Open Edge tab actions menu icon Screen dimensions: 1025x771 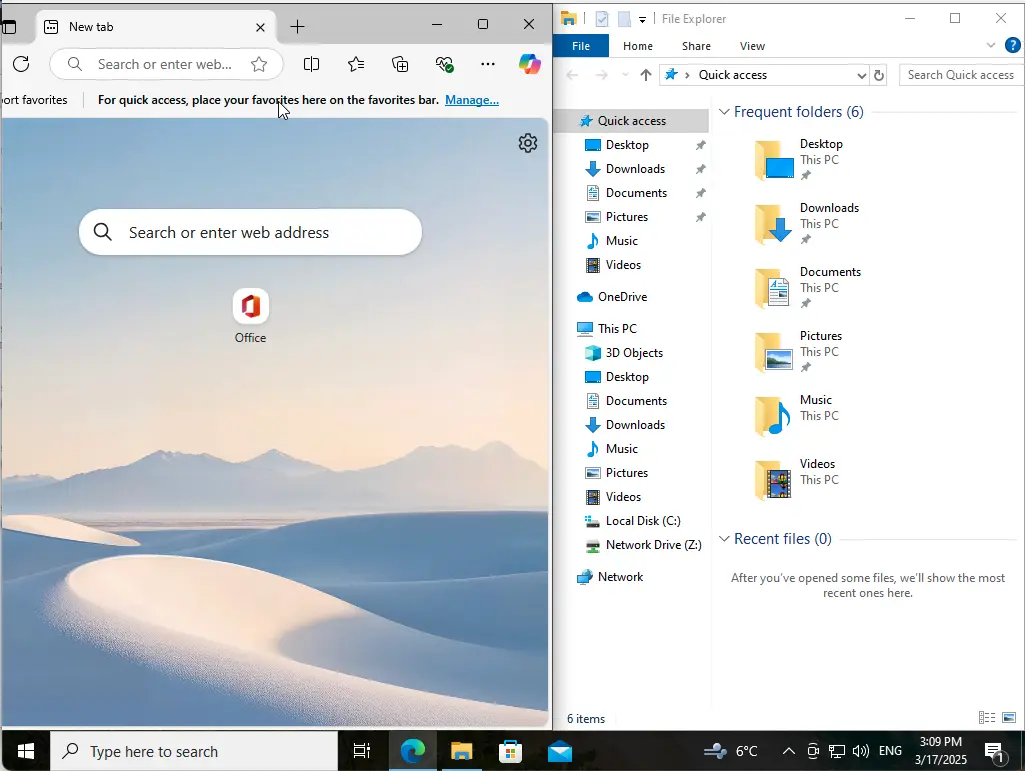point(8,27)
